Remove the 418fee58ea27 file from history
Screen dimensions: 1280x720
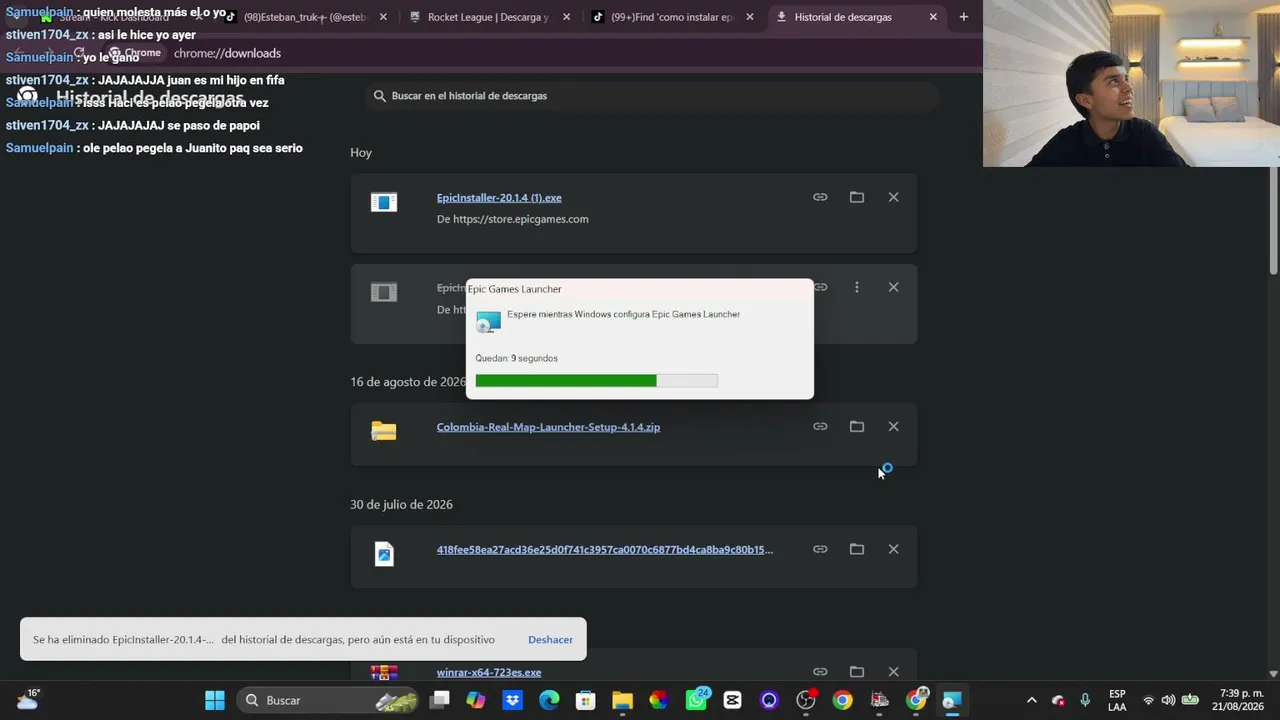[x=893, y=549]
